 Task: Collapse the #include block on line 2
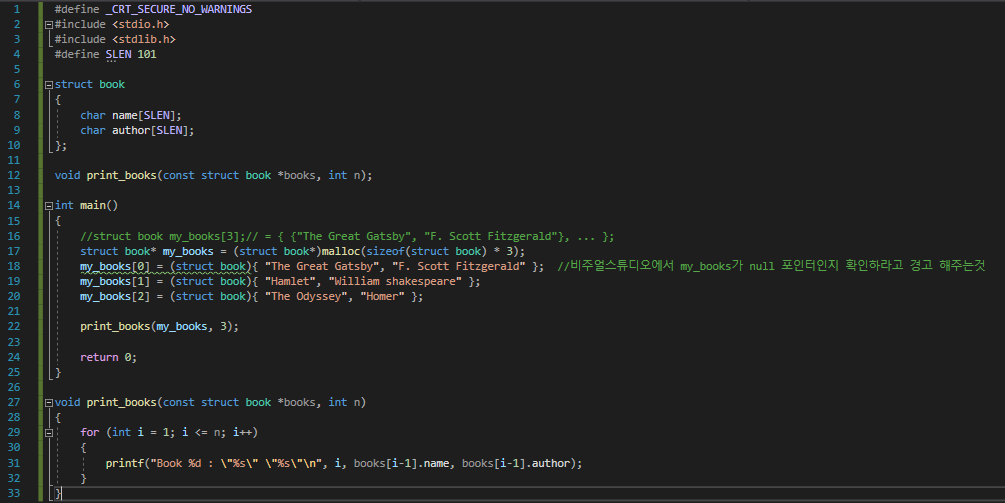49,25
